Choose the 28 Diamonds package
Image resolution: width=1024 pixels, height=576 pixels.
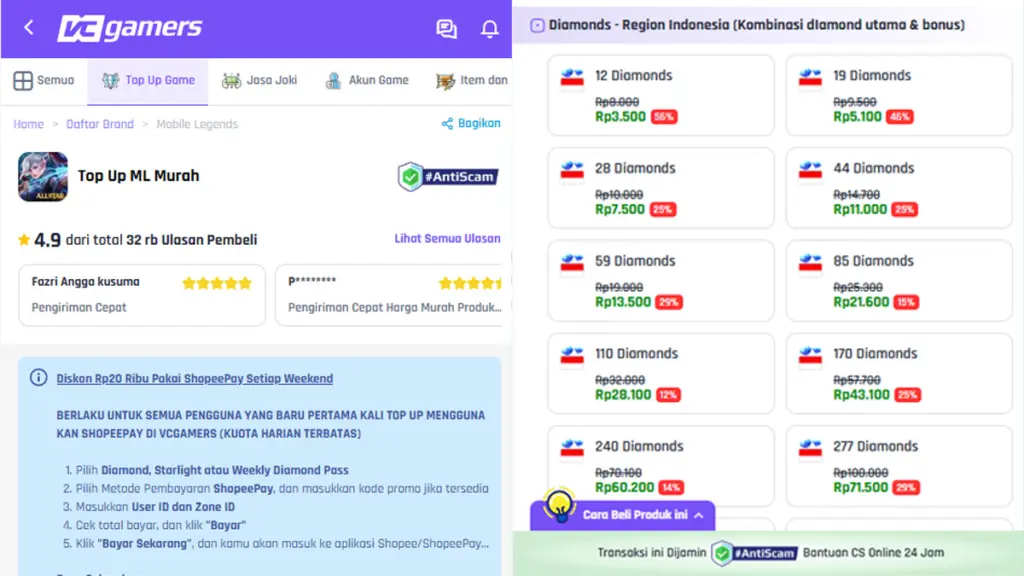tap(661, 188)
